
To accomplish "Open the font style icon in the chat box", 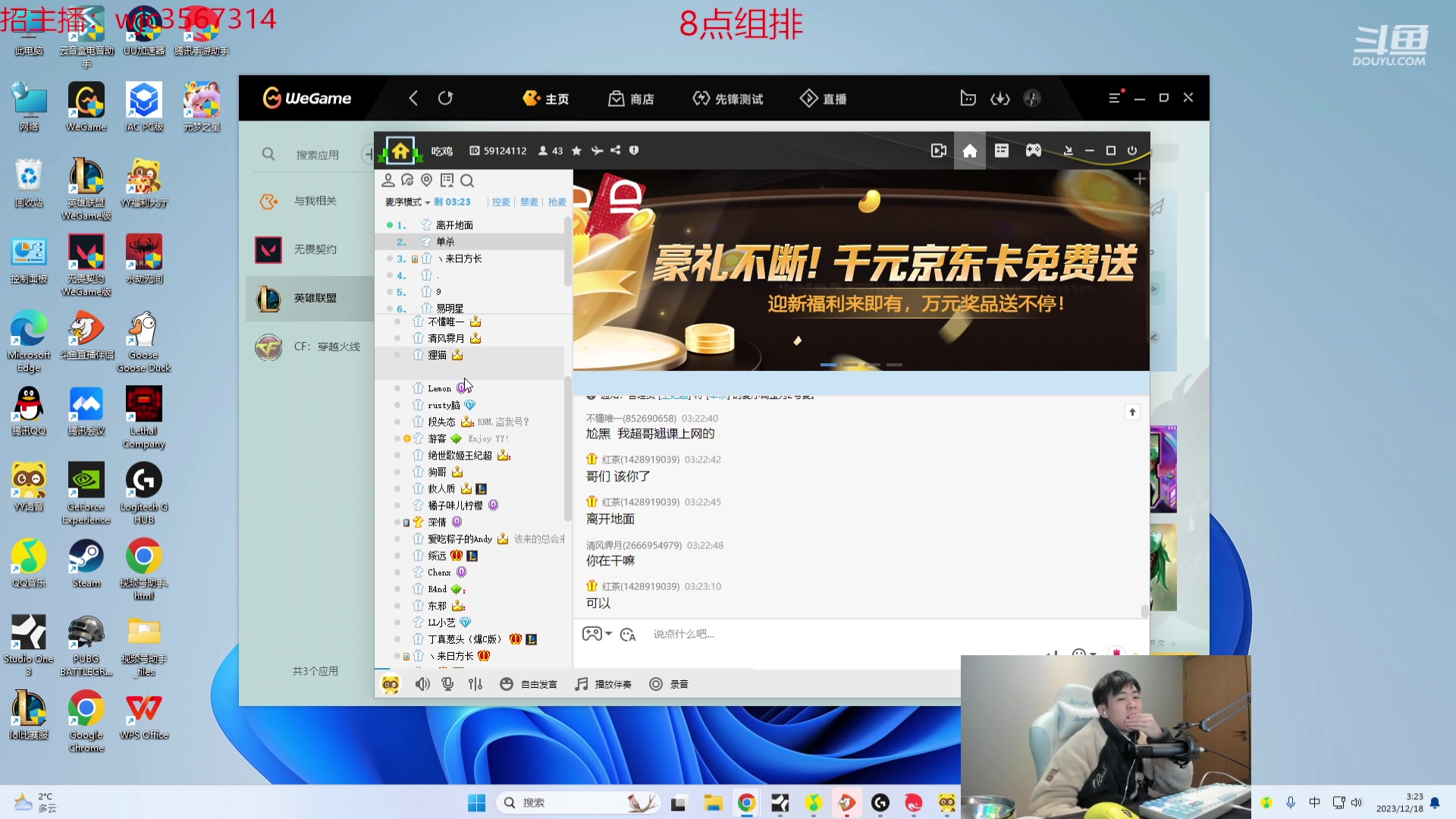I will 628,635.
